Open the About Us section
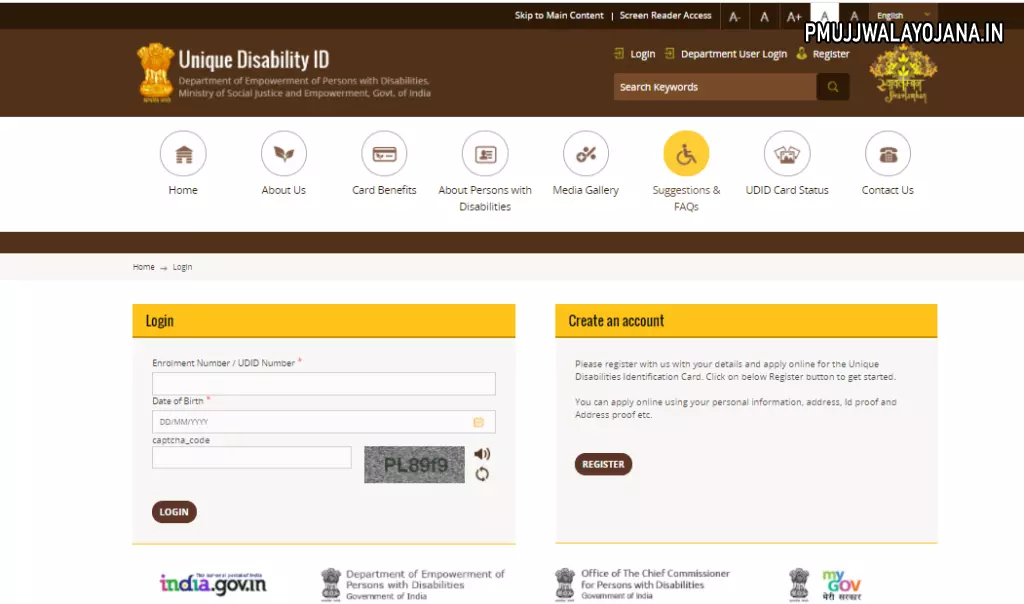 (x=283, y=153)
